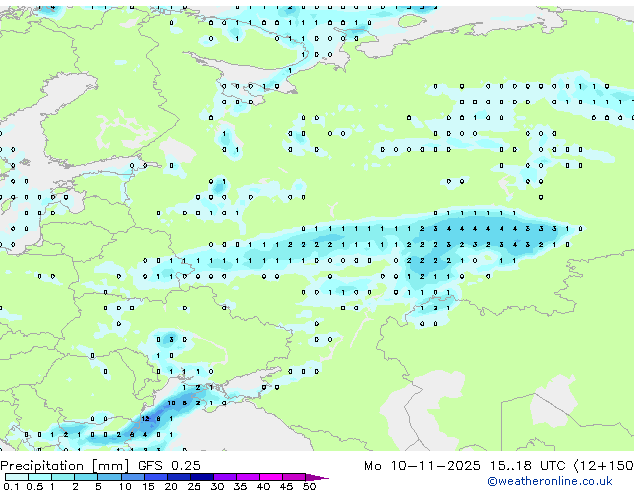Click the 35 mm legend color swatch
This screenshot has width=634, height=490.
point(248,477)
